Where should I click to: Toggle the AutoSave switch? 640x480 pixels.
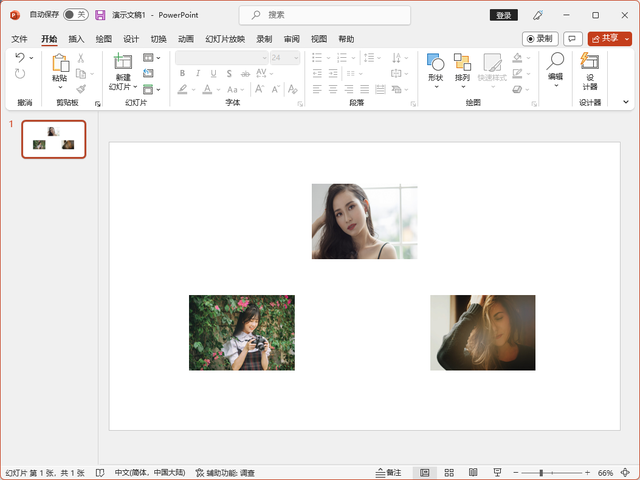pos(75,15)
